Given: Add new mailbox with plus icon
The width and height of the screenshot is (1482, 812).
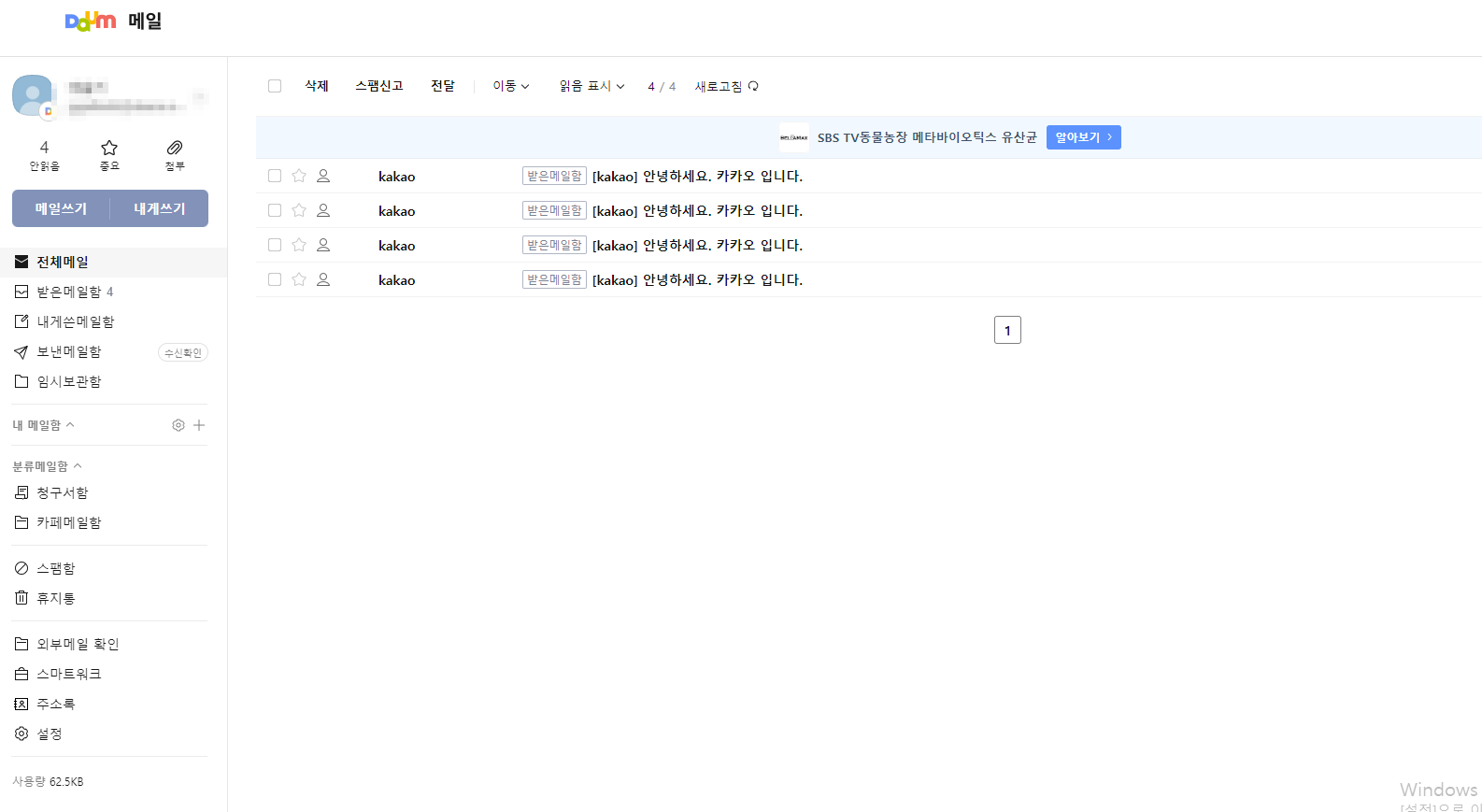Looking at the screenshot, I should click(x=199, y=425).
